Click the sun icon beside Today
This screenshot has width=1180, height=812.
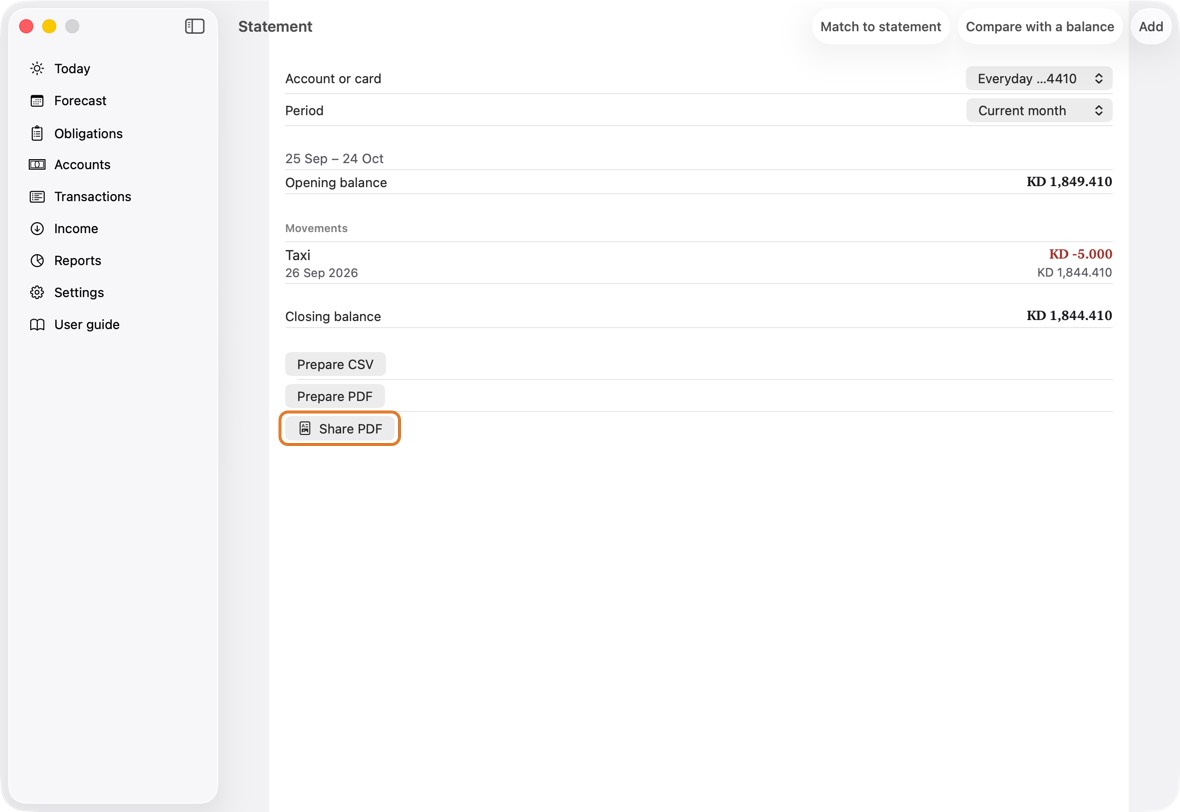37,68
